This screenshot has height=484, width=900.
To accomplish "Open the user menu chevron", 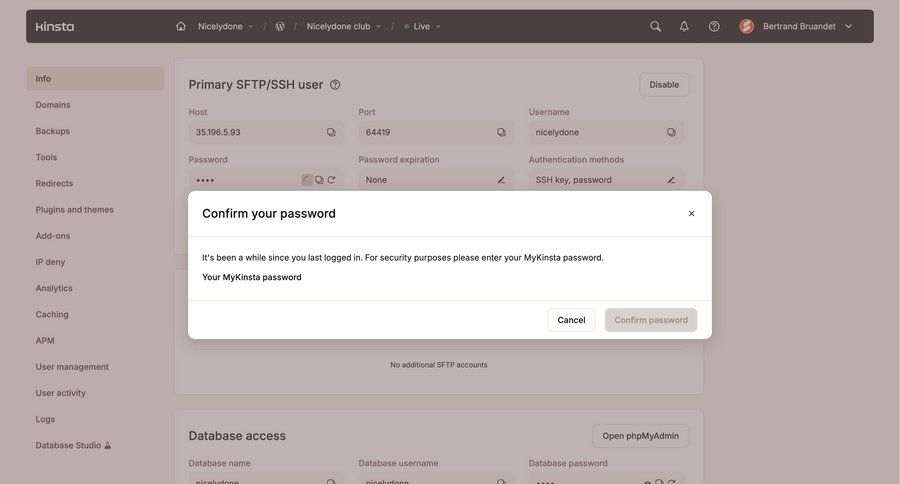I will click(848, 26).
